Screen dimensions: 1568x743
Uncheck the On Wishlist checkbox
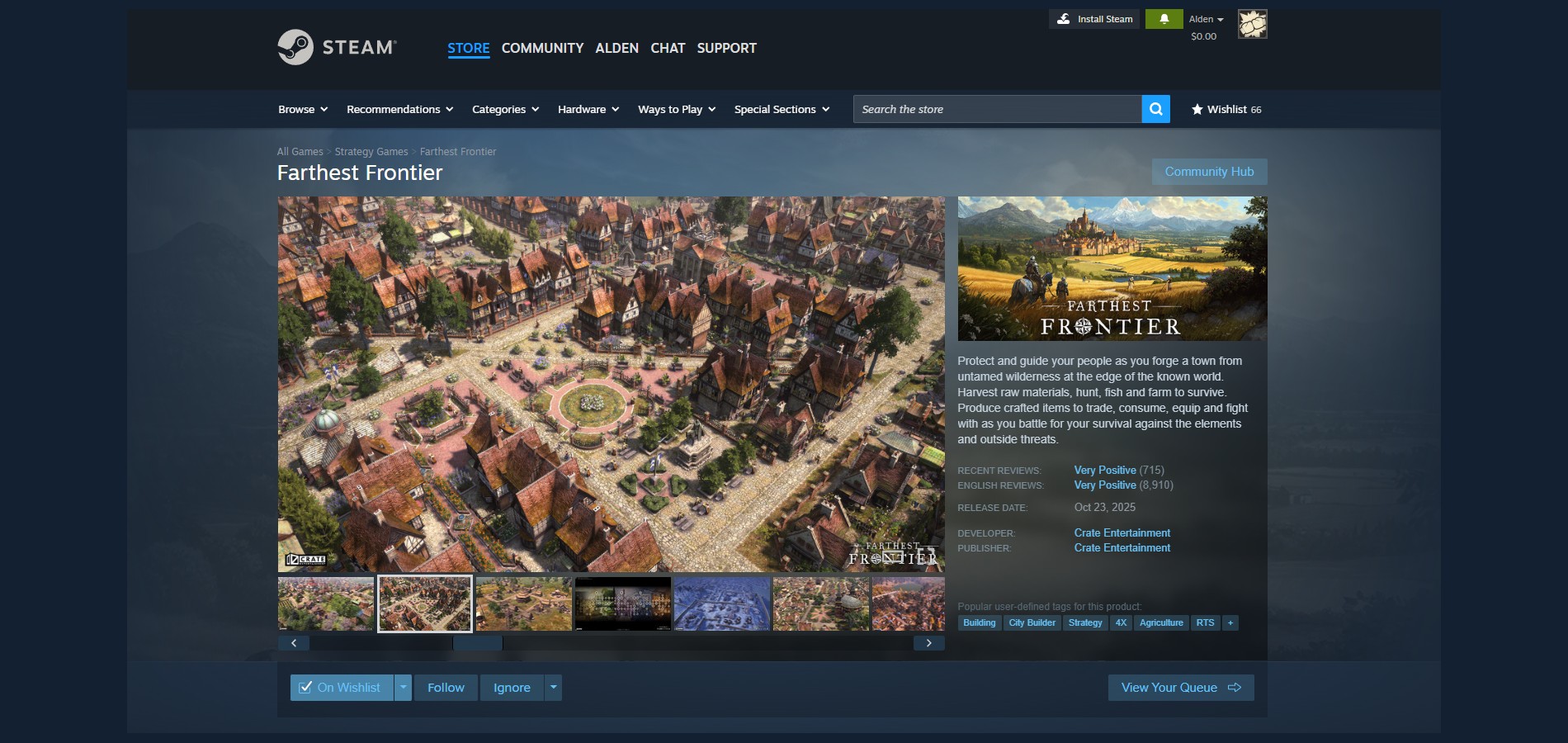tap(307, 687)
